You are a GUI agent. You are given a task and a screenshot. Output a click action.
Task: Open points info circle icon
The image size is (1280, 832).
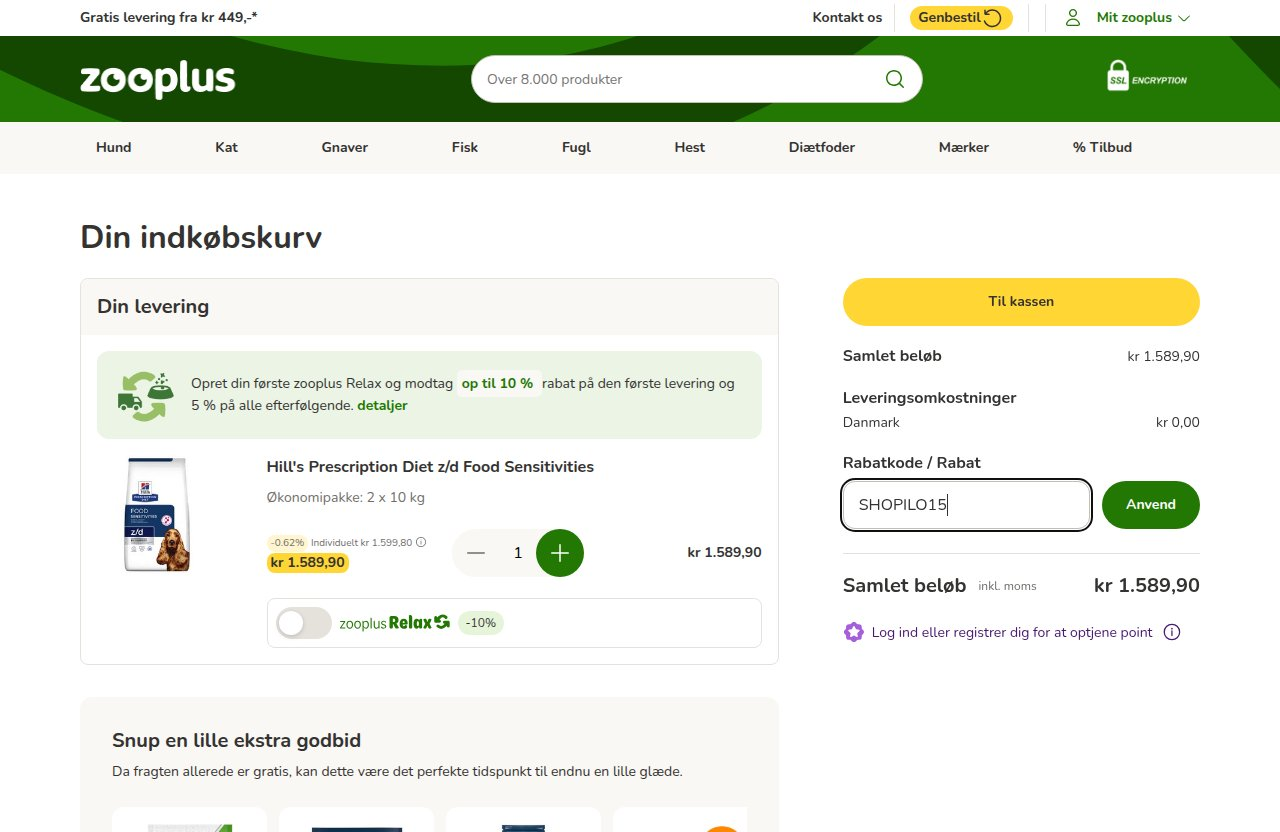tap(1172, 632)
